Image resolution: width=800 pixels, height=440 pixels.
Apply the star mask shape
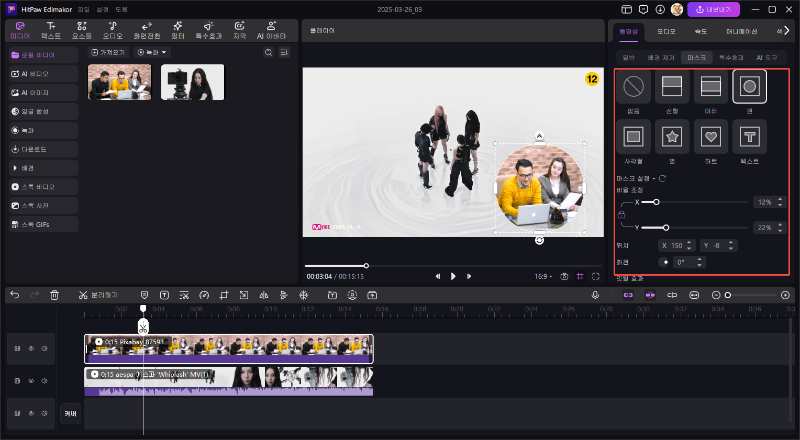pyautogui.click(x=672, y=136)
